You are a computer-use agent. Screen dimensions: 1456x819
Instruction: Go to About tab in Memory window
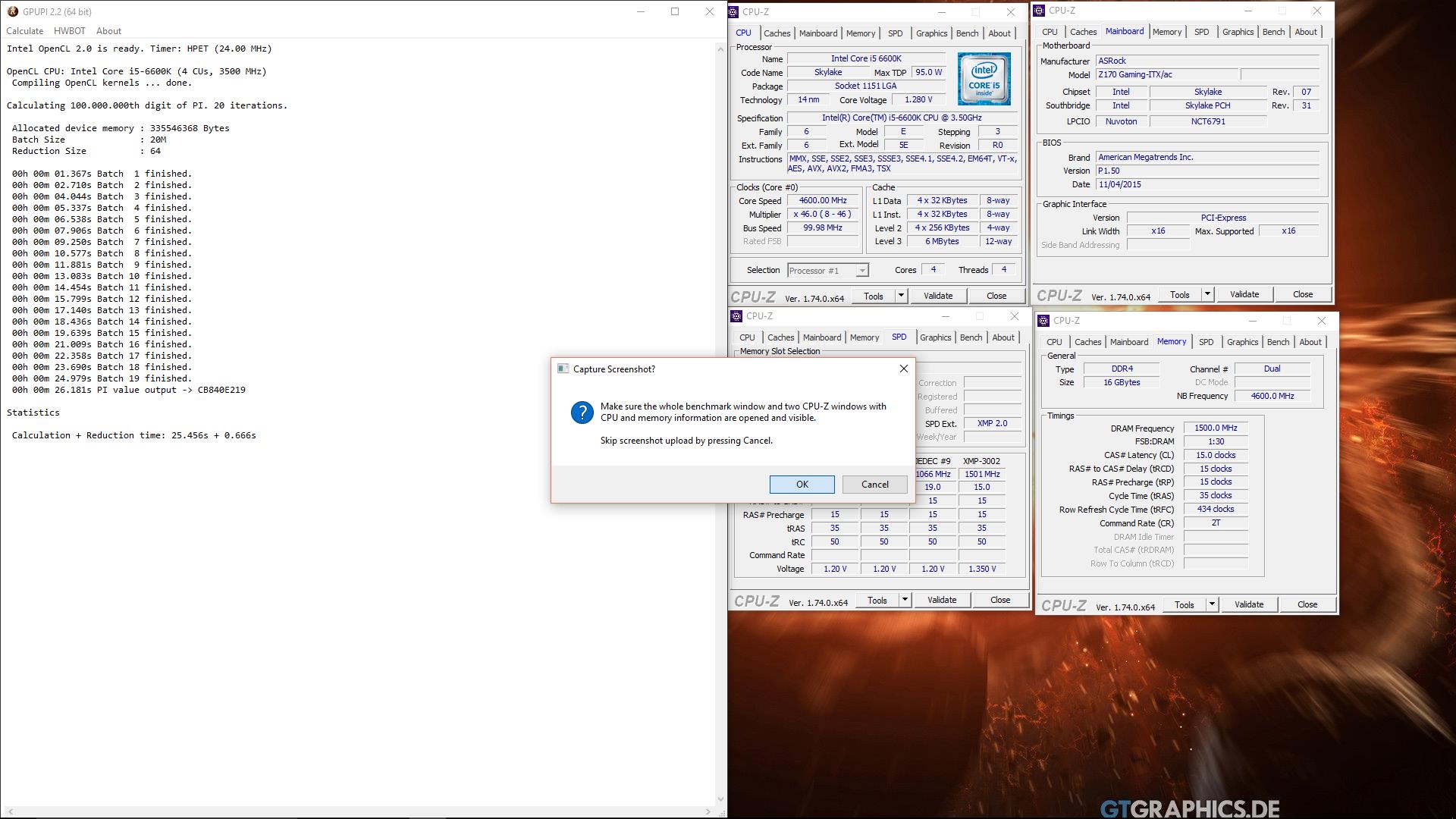pos(1310,342)
